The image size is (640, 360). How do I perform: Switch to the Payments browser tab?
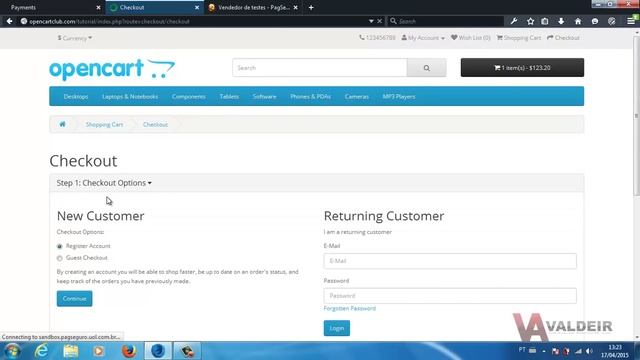pyautogui.click(x=52, y=7)
